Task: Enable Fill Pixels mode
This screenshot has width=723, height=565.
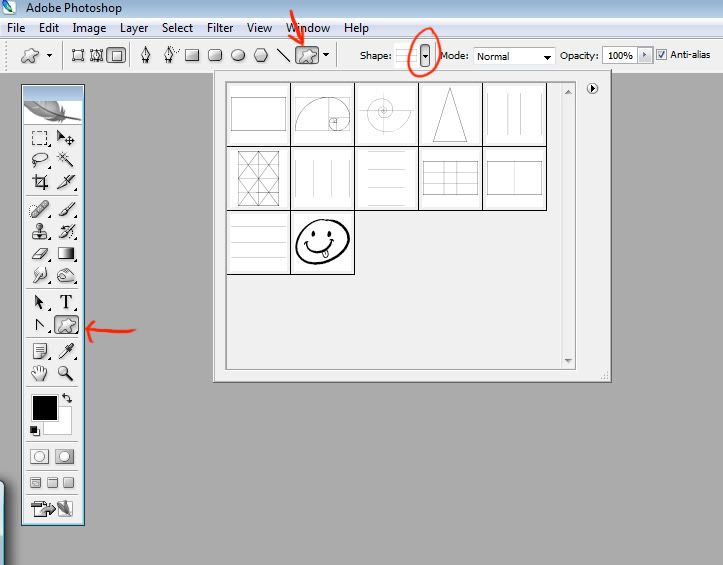Action: [117, 56]
